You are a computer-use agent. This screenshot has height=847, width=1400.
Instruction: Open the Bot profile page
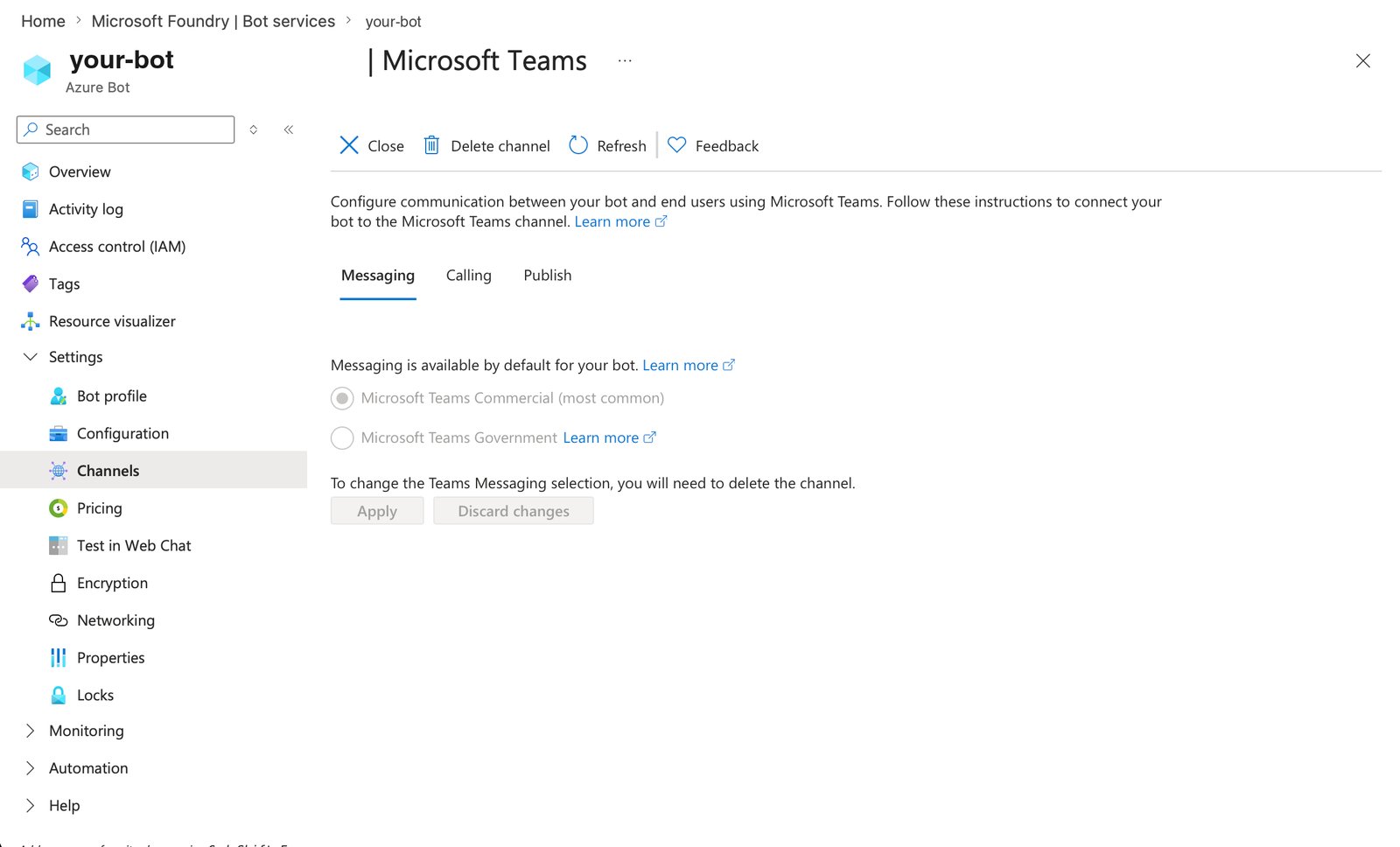(x=112, y=396)
